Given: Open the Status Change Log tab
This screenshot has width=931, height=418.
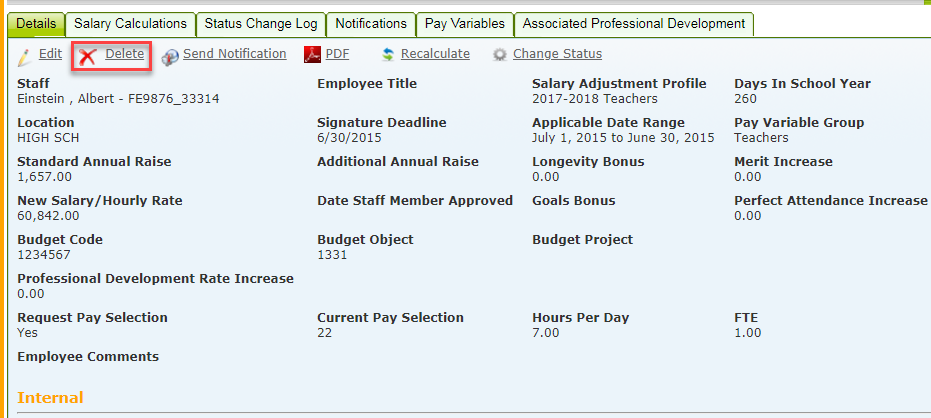Looking at the screenshot, I should 261,24.
